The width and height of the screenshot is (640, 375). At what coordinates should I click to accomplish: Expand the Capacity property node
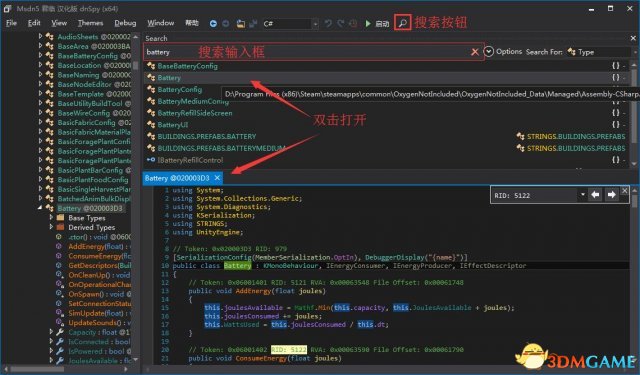51,332
